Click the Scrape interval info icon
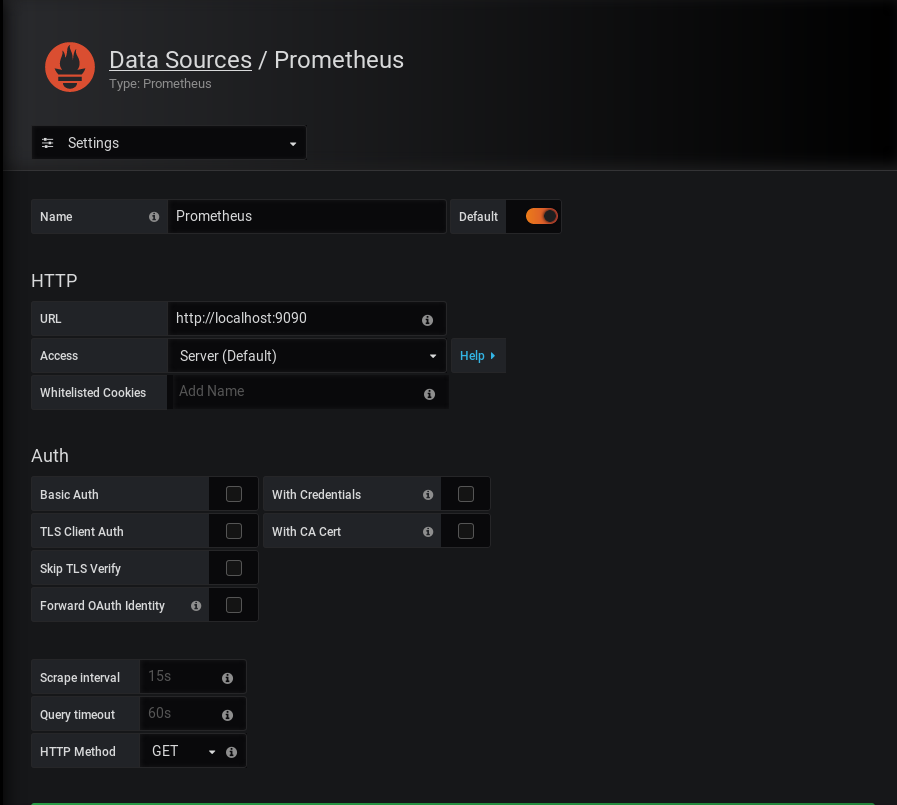Viewport: 897px width, 805px height. pyautogui.click(x=228, y=678)
